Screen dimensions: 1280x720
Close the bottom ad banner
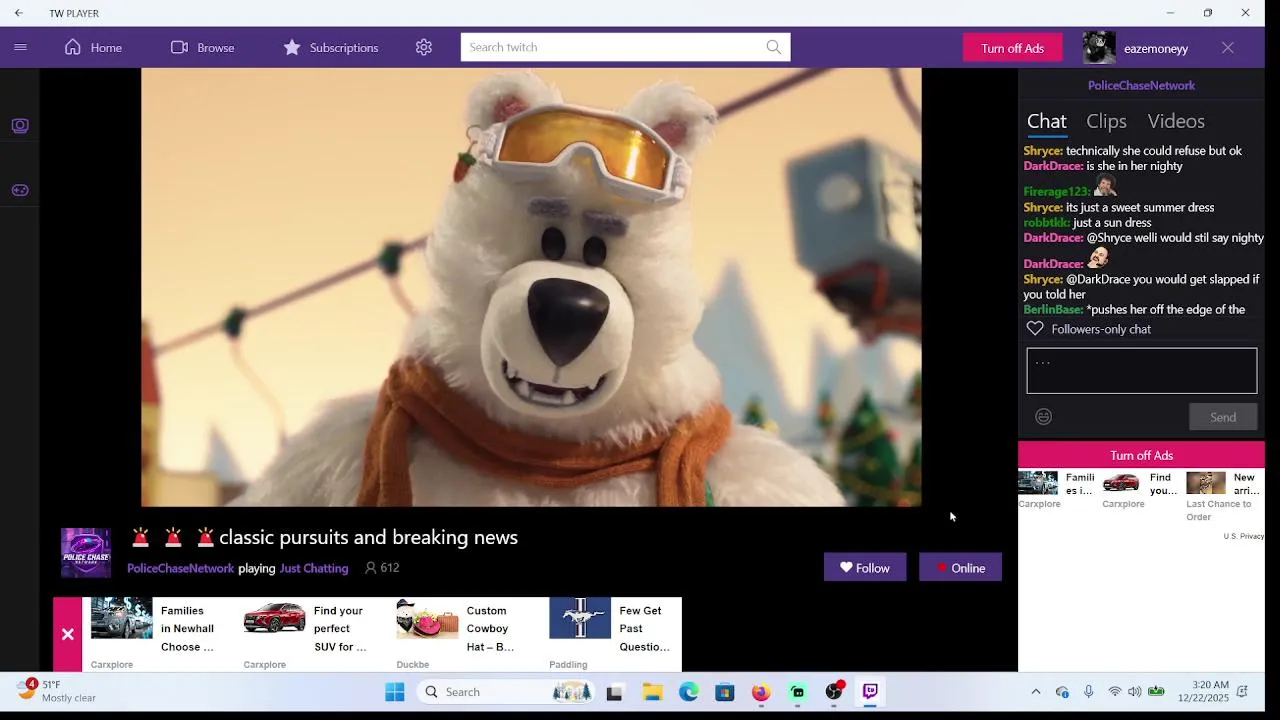(x=67, y=634)
